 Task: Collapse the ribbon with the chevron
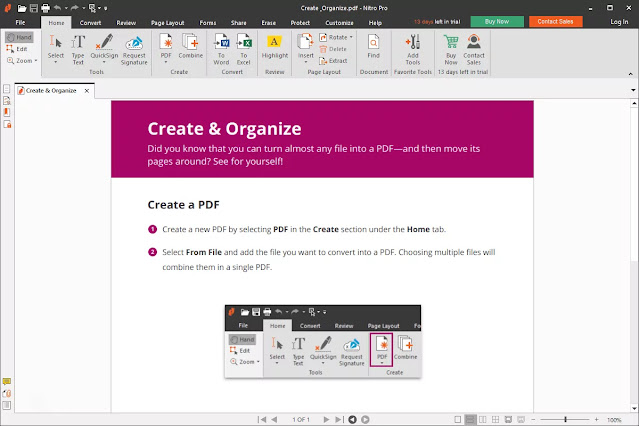pos(630,74)
